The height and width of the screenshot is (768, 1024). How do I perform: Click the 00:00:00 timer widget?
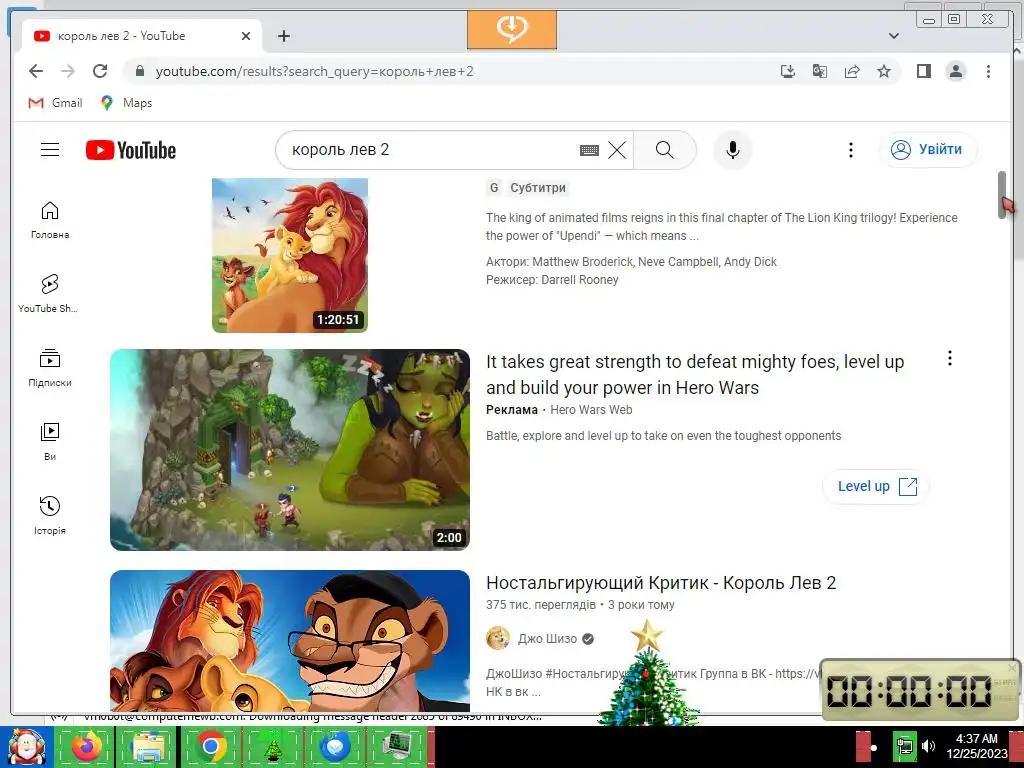pos(920,690)
